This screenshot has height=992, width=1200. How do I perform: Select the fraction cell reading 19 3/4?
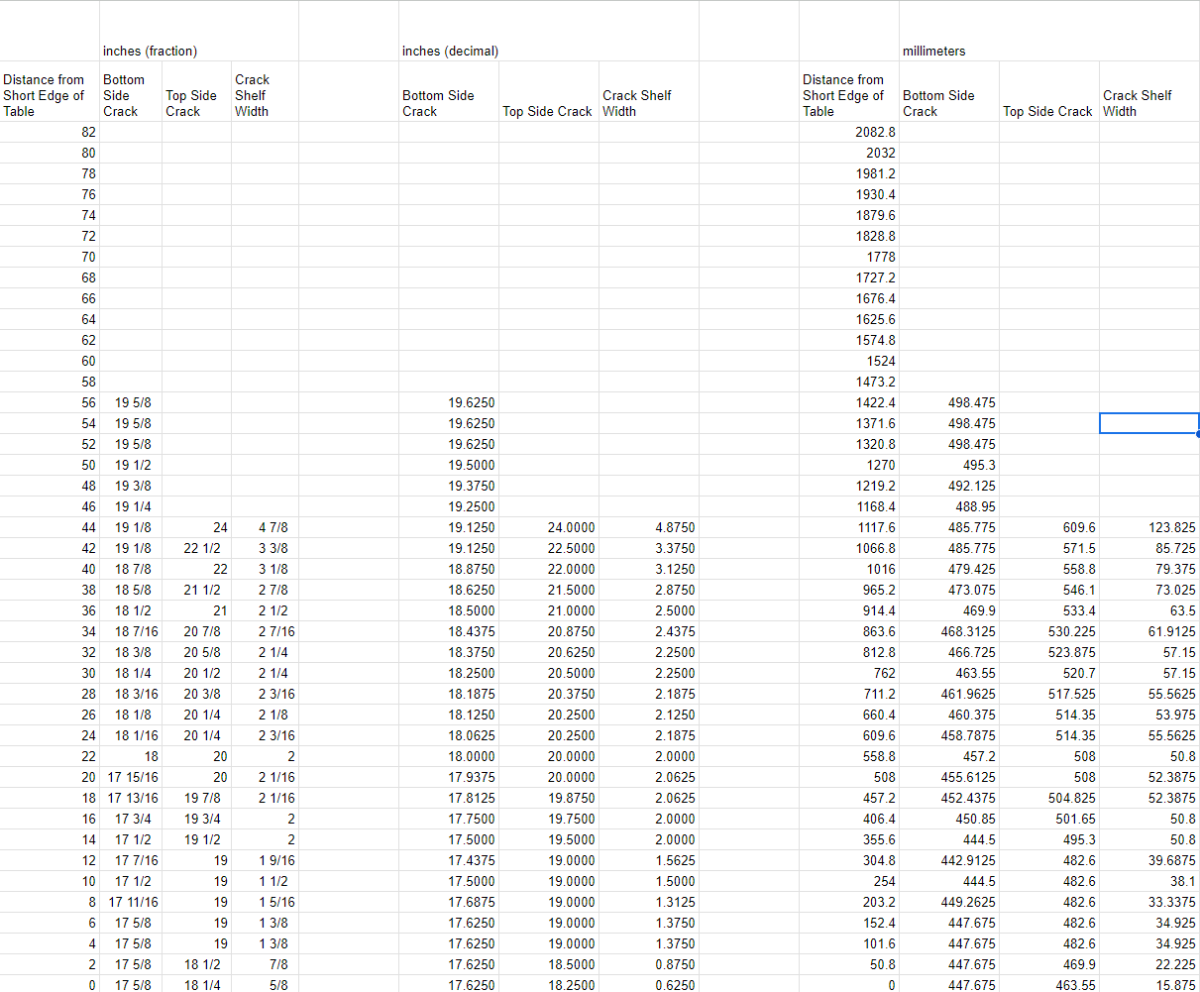coord(197,819)
